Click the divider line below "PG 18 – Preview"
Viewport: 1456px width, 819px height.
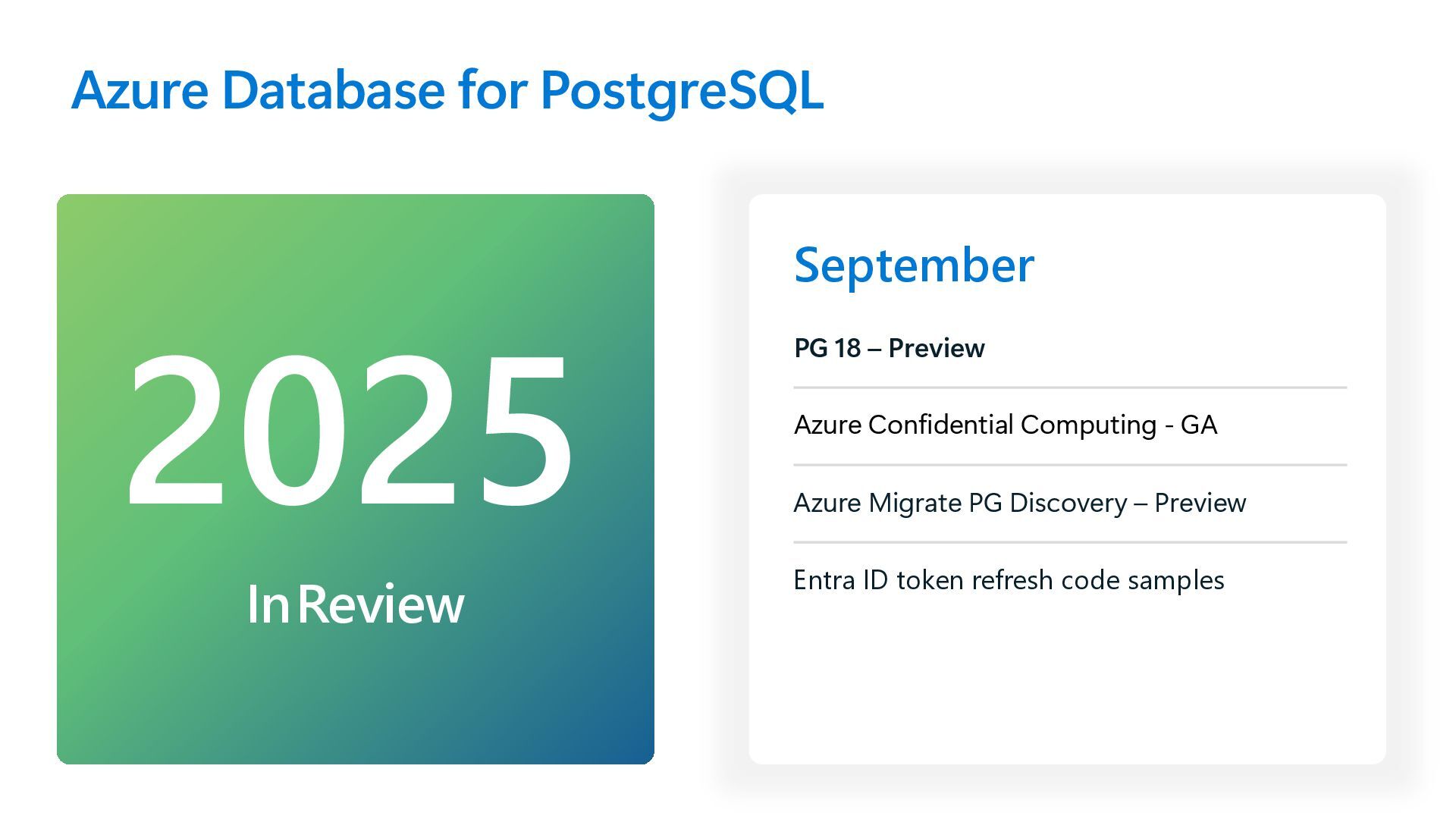click(x=1069, y=388)
